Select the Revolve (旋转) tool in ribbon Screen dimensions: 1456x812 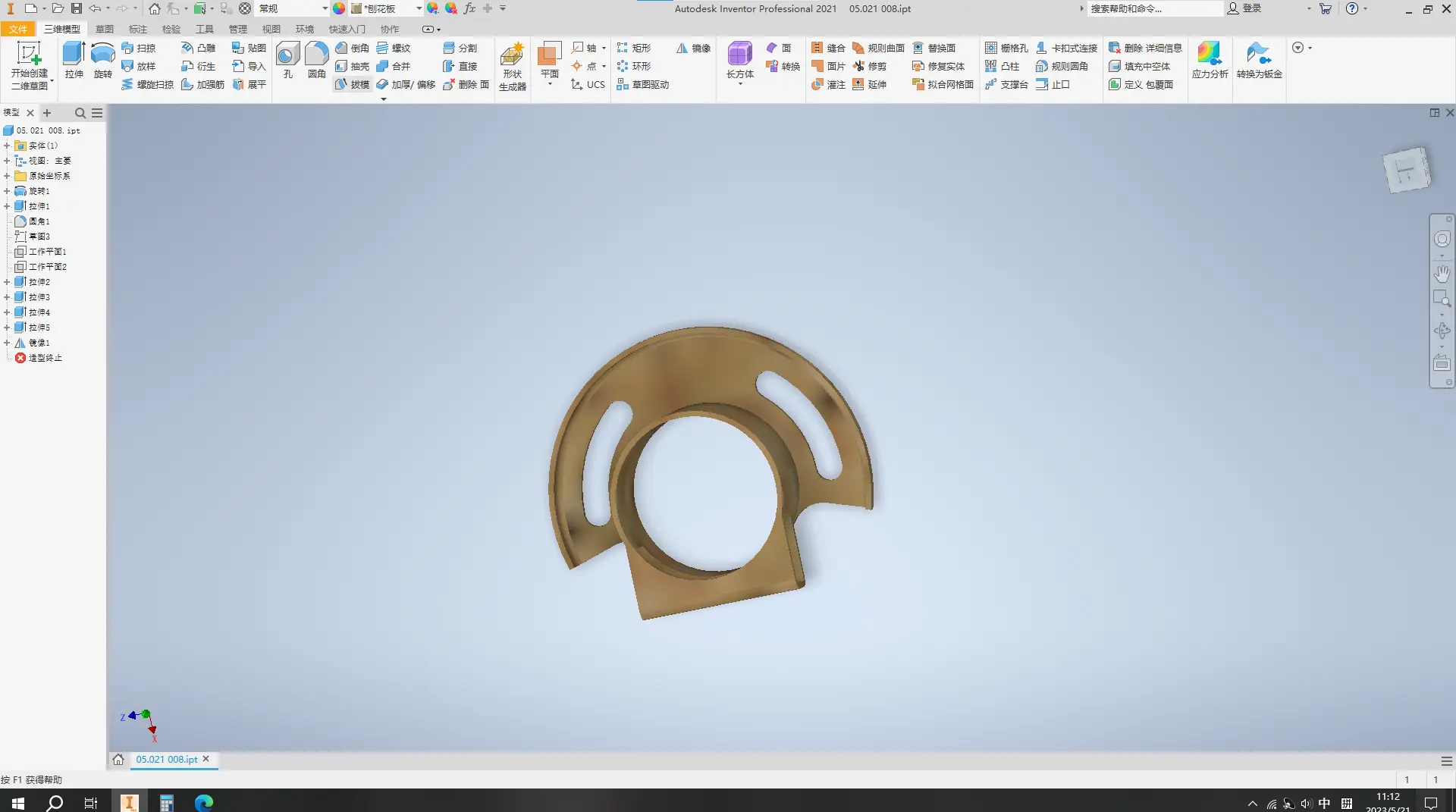click(102, 61)
